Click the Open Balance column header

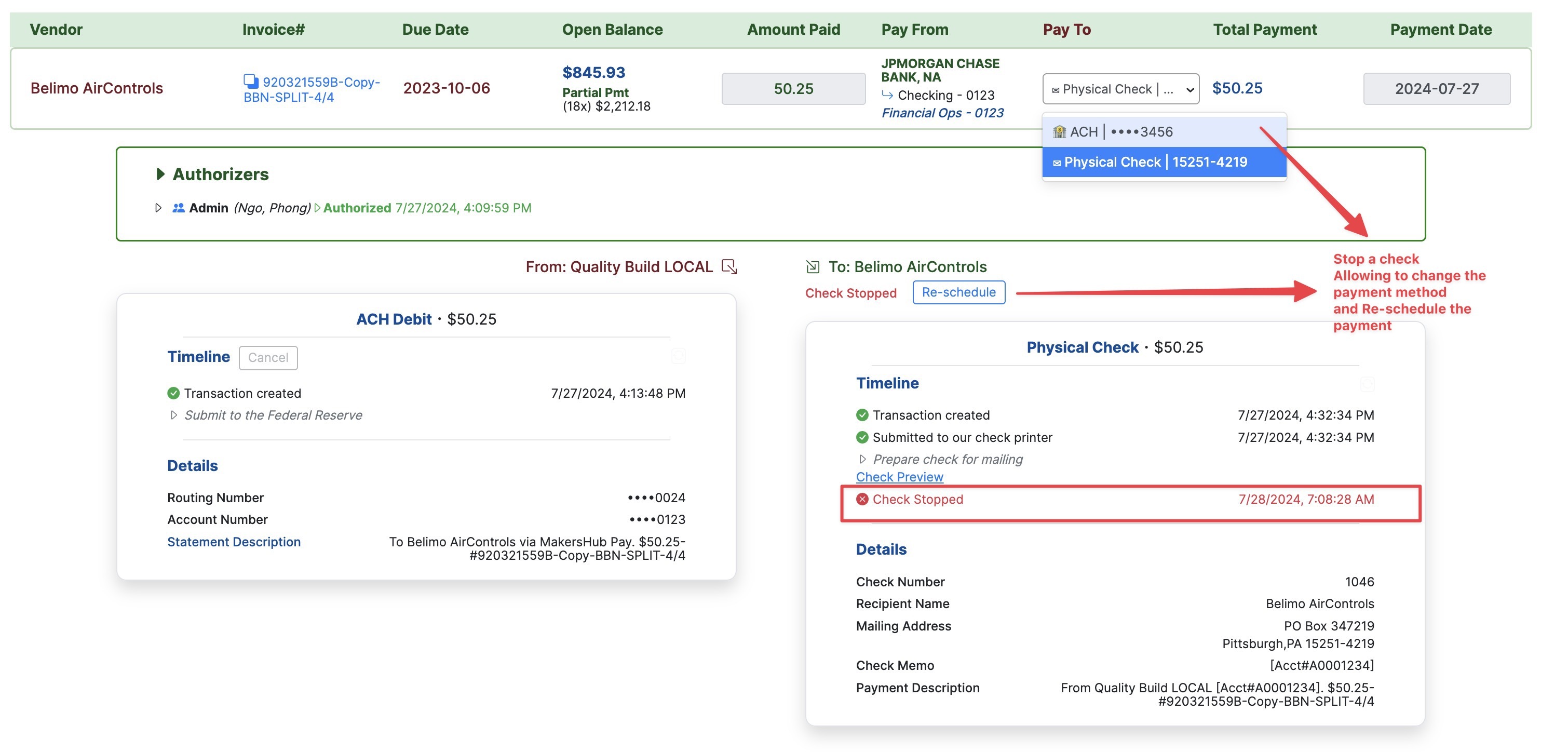coord(612,30)
